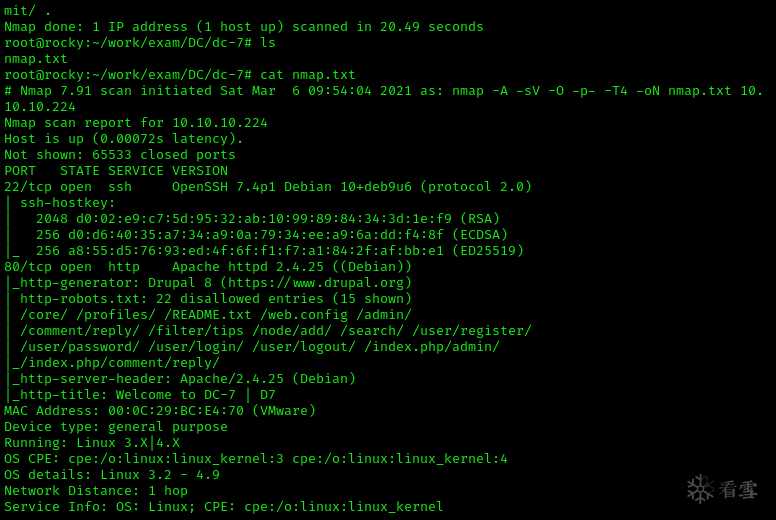
Task: Click the 'Host is up' latency line
Action: coord(124,139)
